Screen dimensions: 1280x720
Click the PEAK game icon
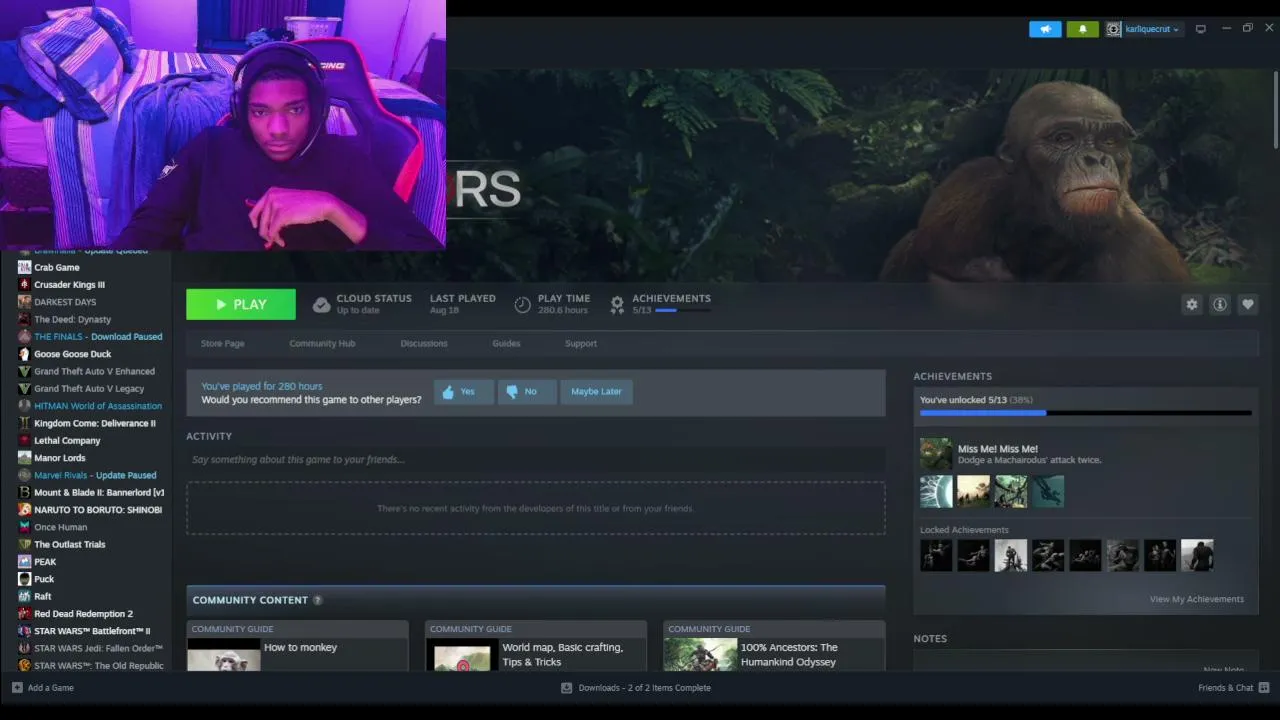pos(24,562)
